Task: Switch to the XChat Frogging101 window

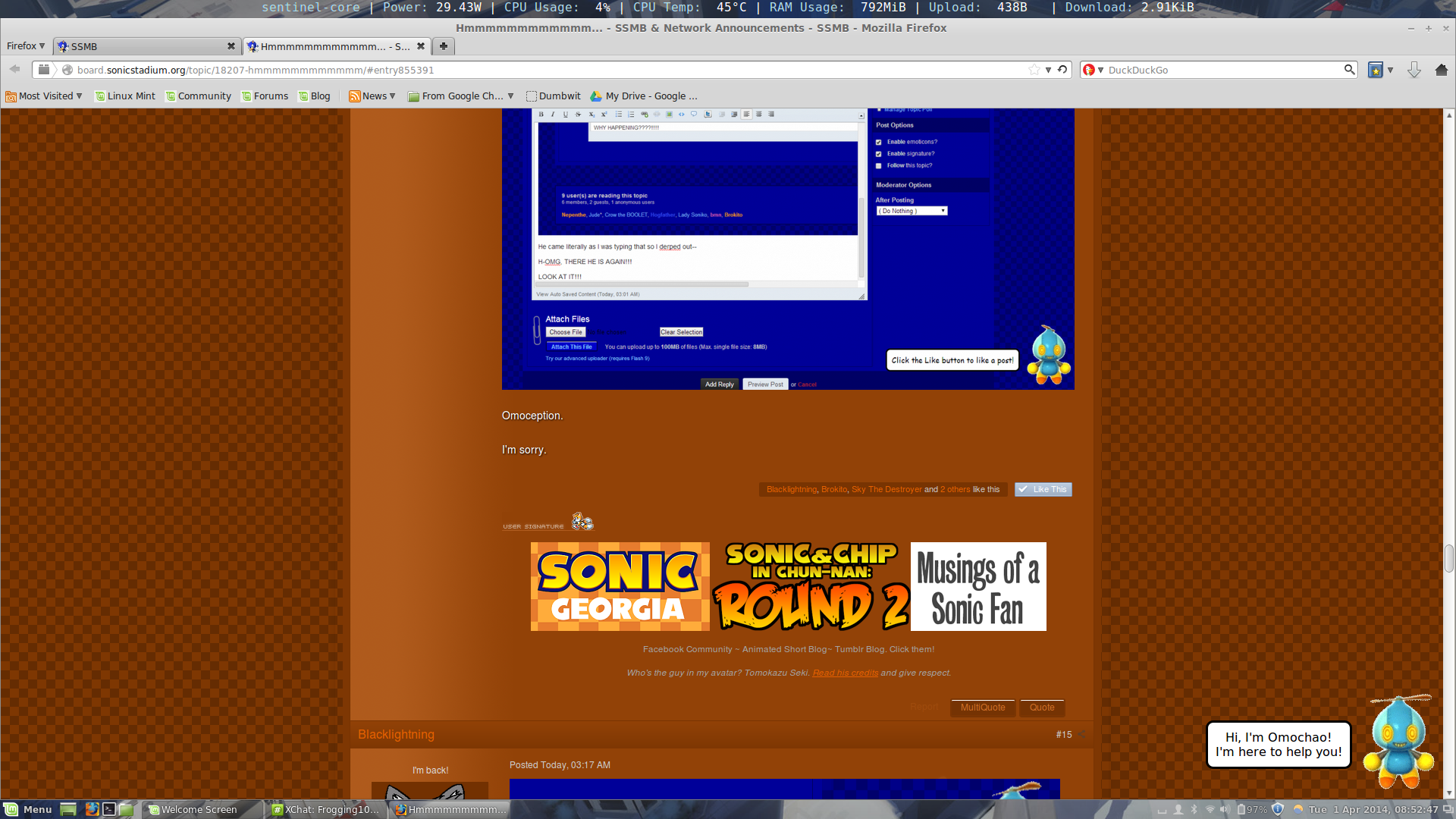Action: pos(326,809)
